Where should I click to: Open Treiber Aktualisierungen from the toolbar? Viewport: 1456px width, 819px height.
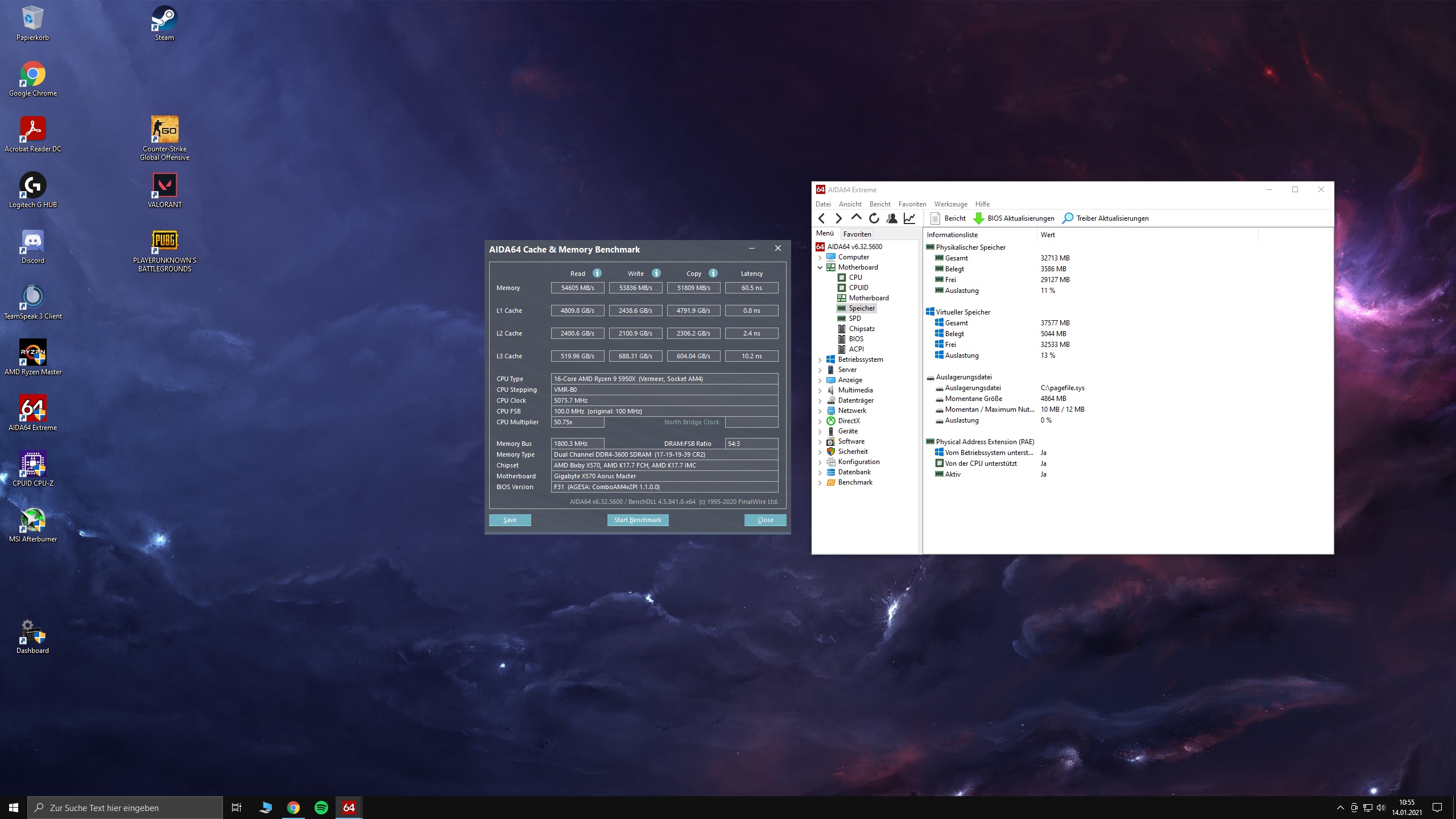click(1106, 218)
